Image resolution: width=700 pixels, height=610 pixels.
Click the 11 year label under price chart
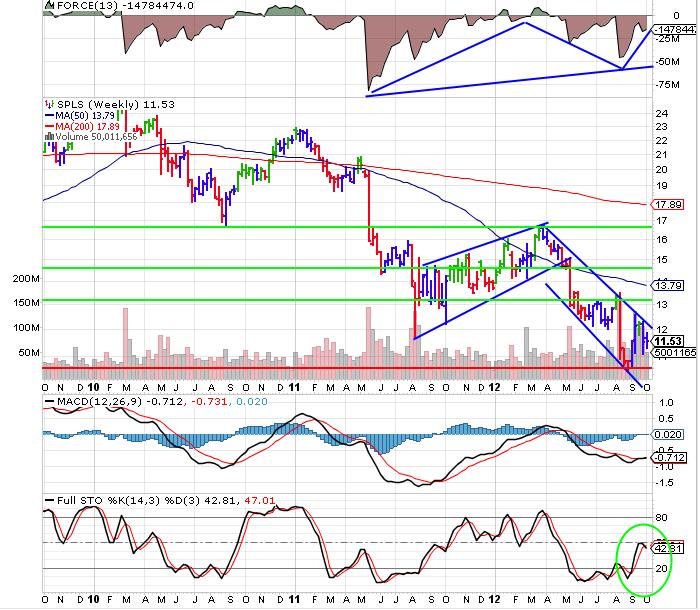point(294,388)
